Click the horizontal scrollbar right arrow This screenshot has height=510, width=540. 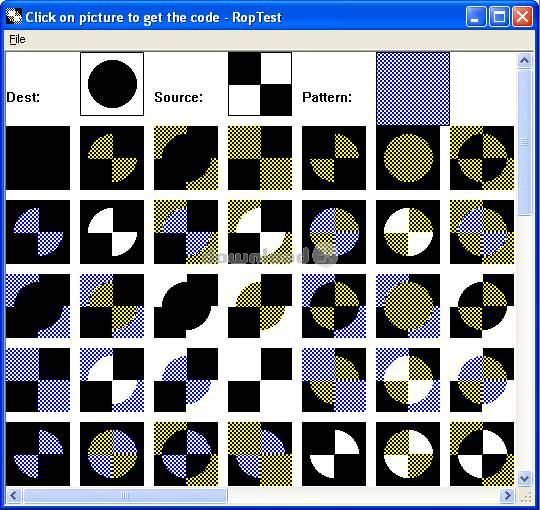point(507,496)
